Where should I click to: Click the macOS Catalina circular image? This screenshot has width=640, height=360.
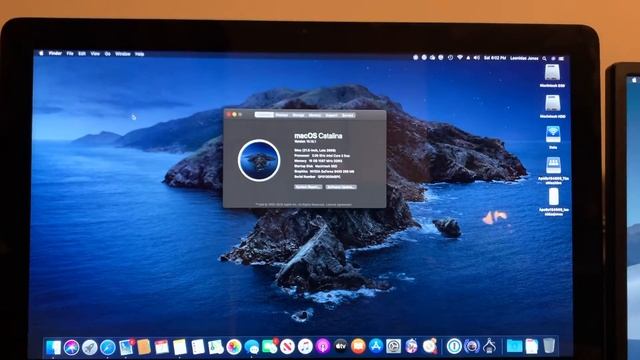tap(259, 160)
